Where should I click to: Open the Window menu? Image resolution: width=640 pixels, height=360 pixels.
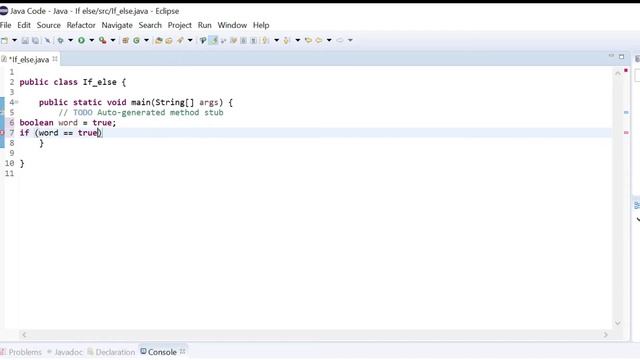(x=232, y=25)
